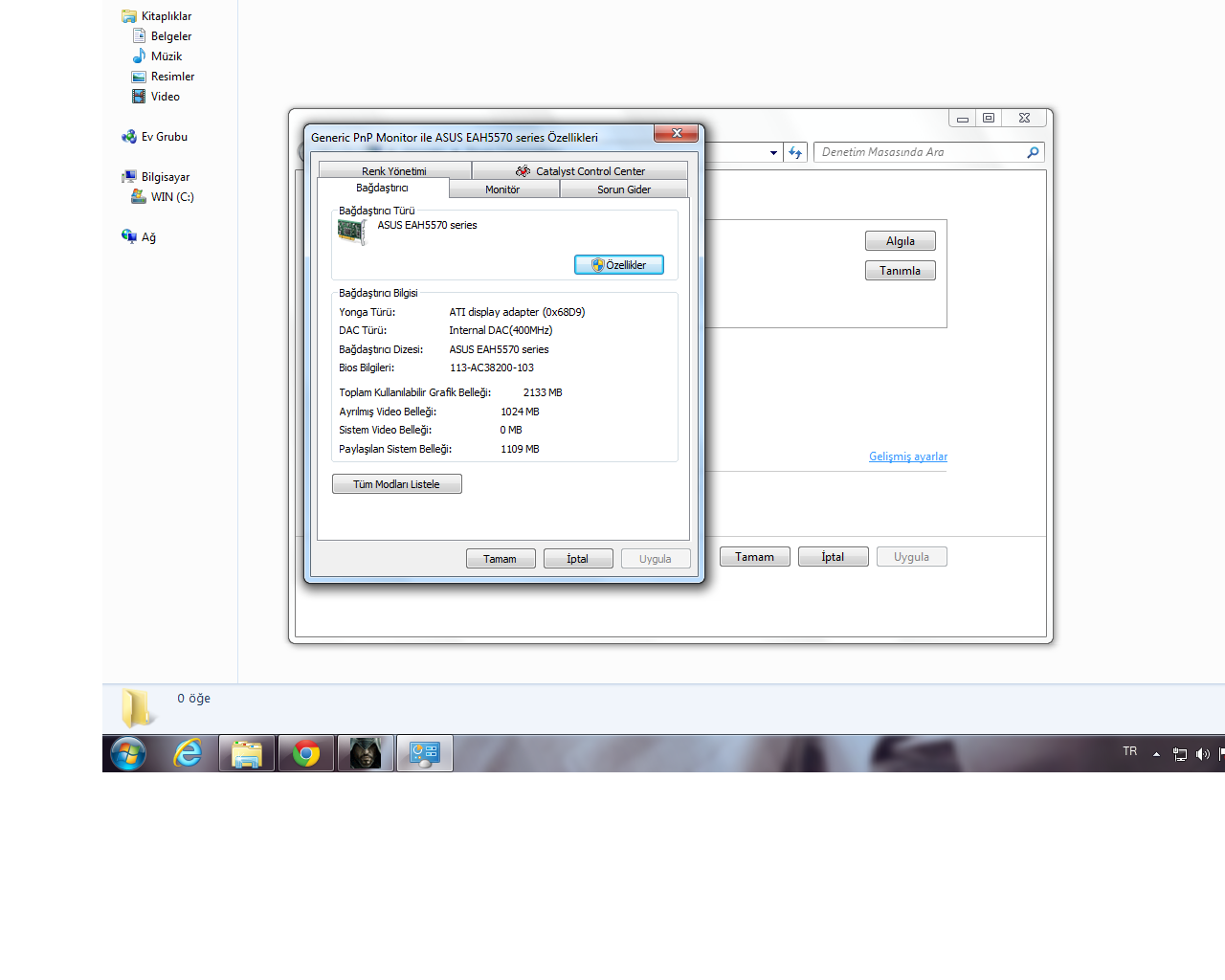Open the Catalyst Control Center tab
The width and height of the screenshot is (1225, 980).
(x=580, y=171)
